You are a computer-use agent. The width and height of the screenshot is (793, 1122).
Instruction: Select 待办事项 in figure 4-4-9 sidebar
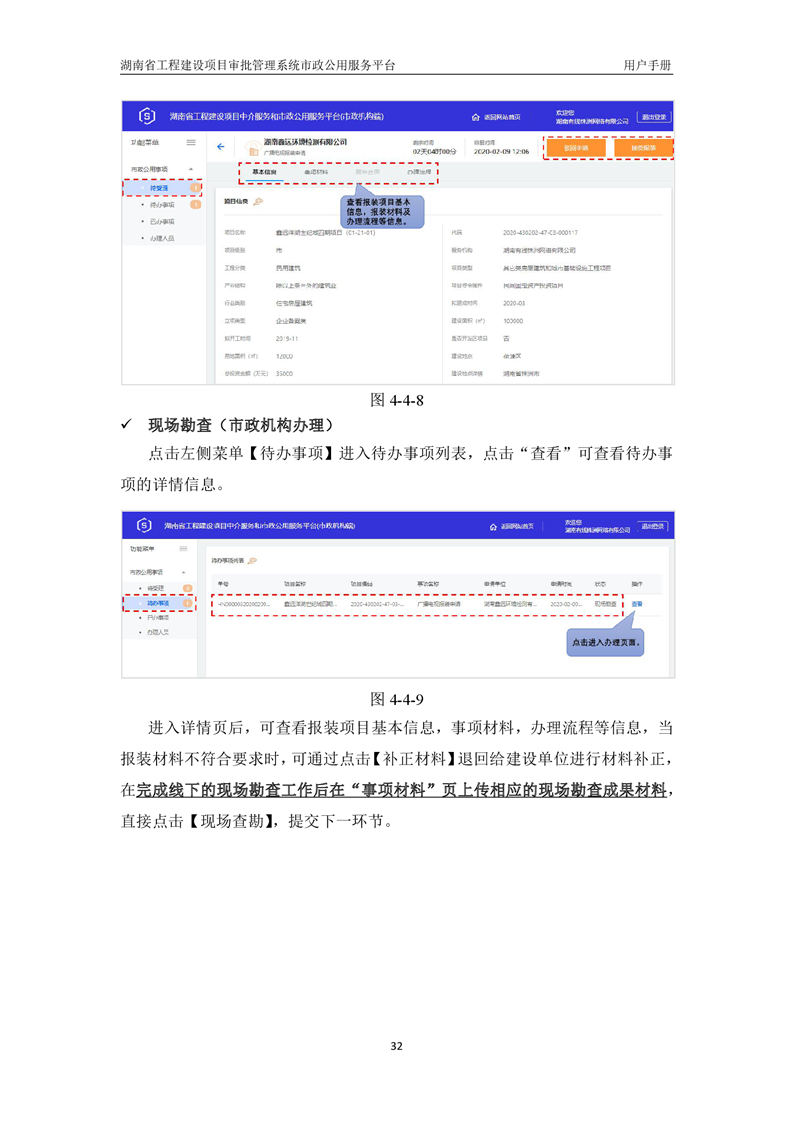click(x=158, y=603)
